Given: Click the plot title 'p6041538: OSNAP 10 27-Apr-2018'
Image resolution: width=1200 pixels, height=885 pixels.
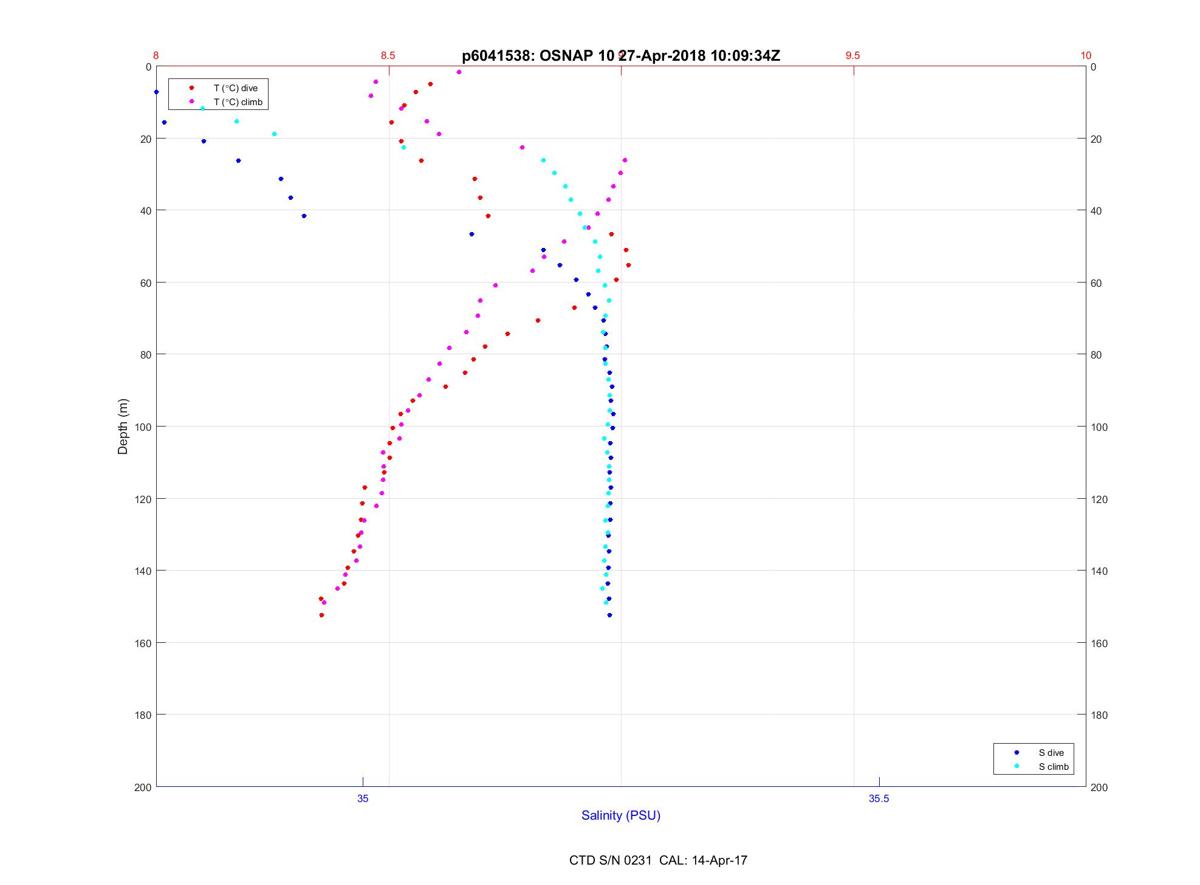Looking at the screenshot, I should coord(621,56).
